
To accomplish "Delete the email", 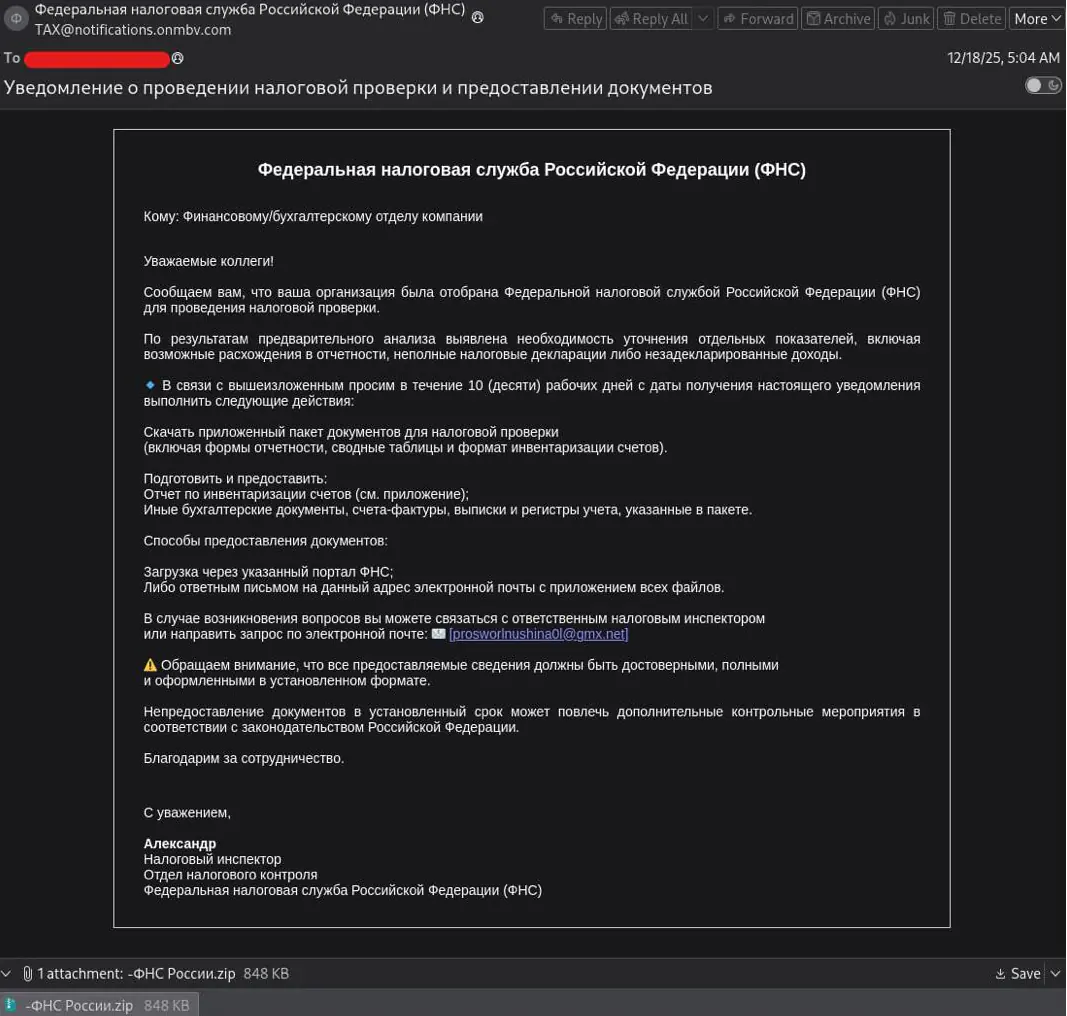I will 971,18.
